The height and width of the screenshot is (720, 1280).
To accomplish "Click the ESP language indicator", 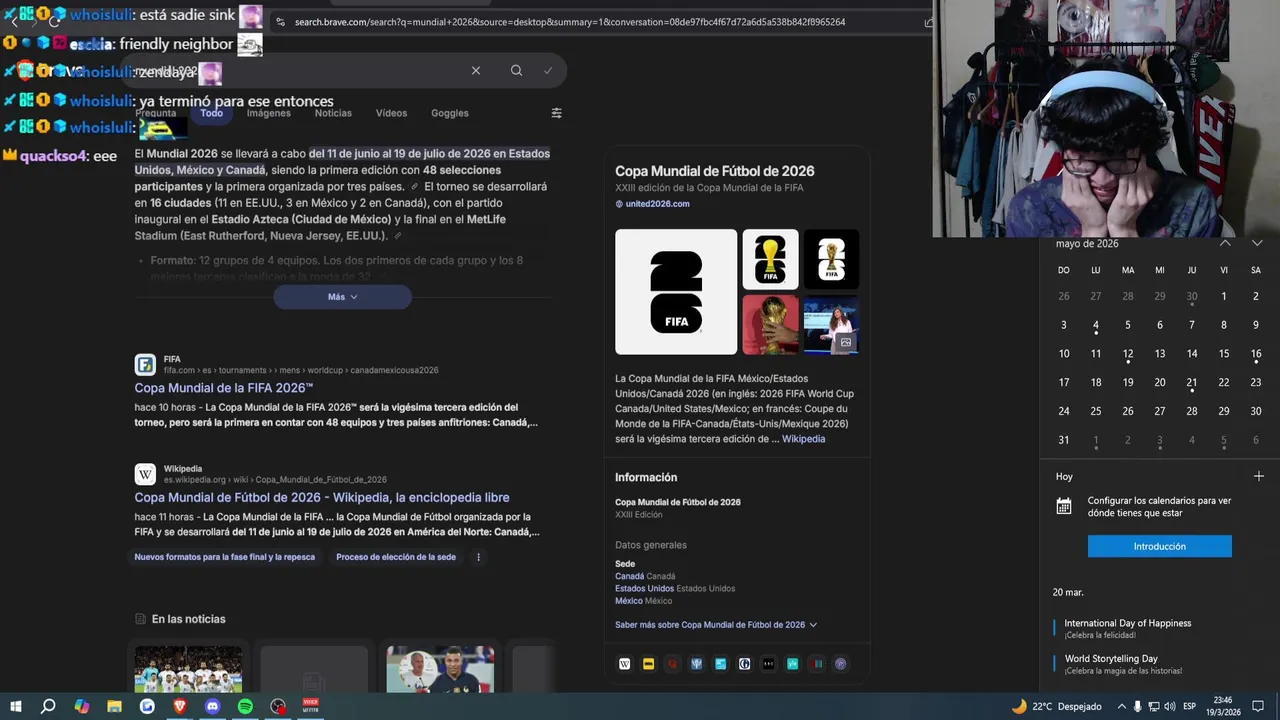I will tap(1189, 706).
